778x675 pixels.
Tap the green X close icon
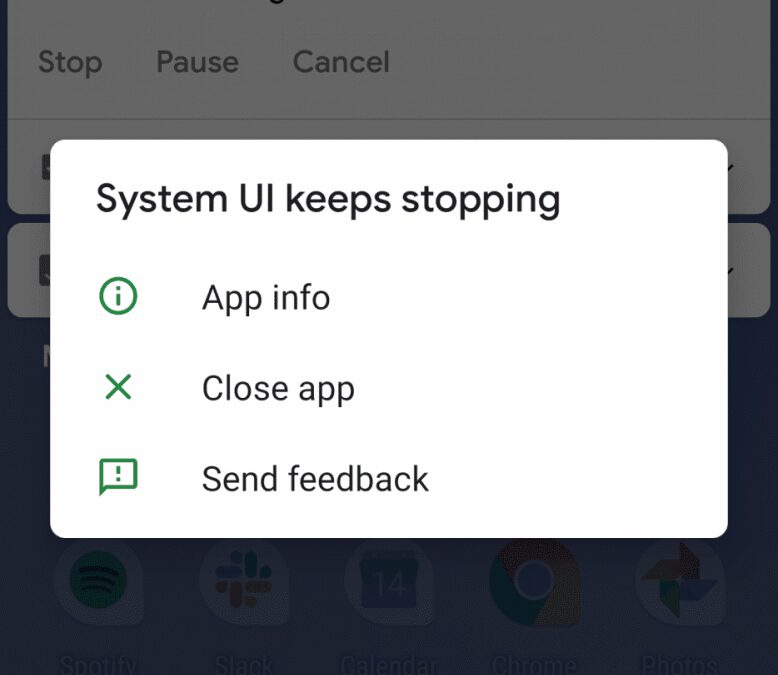click(118, 387)
